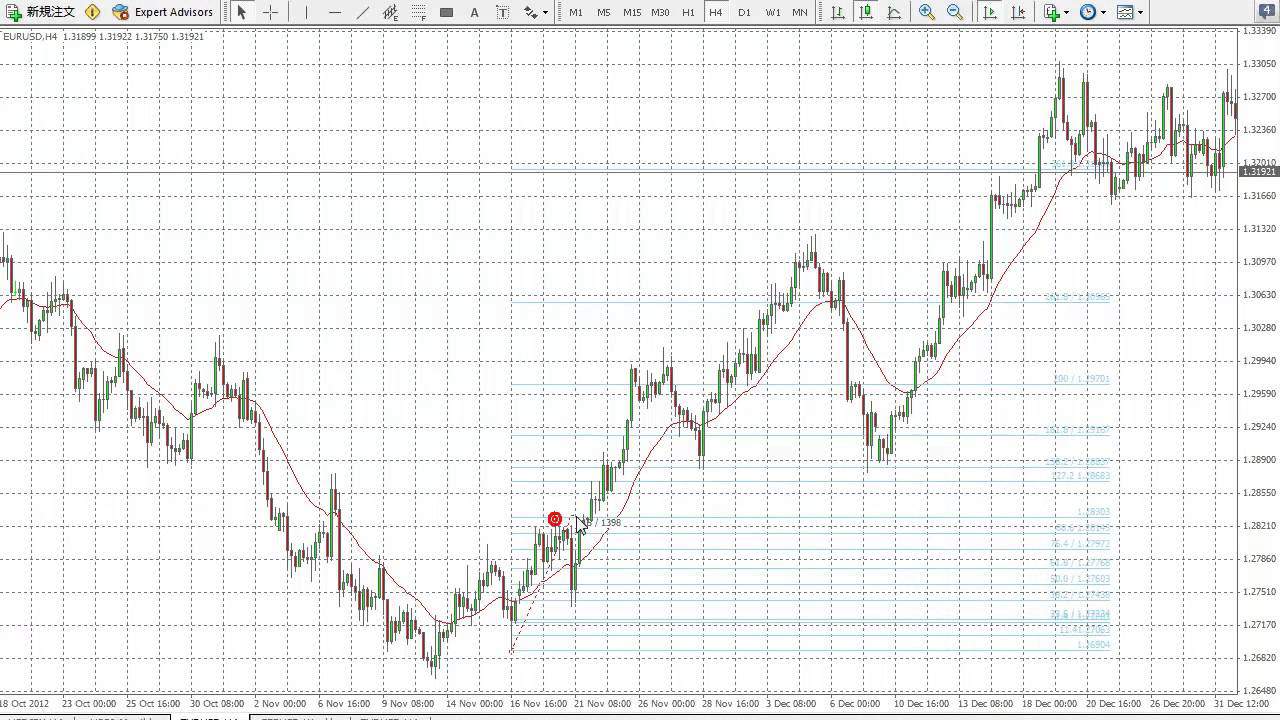Activate the crosshair tool
This screenshot has height=720, width=1280.
click(270, 12)
